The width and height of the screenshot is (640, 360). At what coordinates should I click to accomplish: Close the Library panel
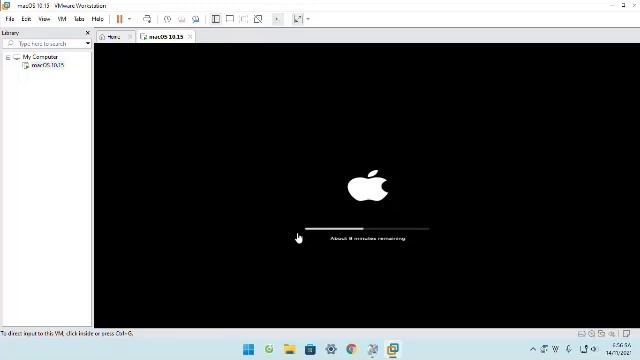(87, 33)
